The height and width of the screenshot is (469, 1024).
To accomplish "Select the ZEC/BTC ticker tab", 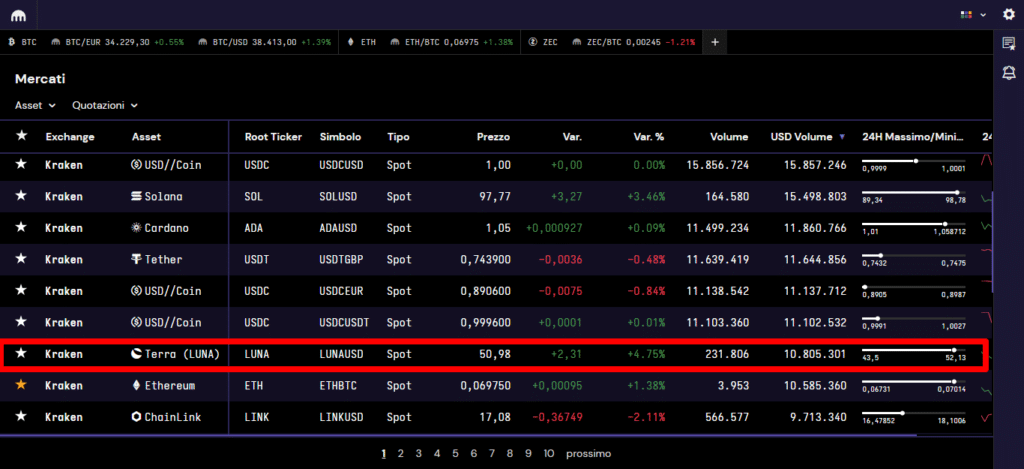I will 633,42.
